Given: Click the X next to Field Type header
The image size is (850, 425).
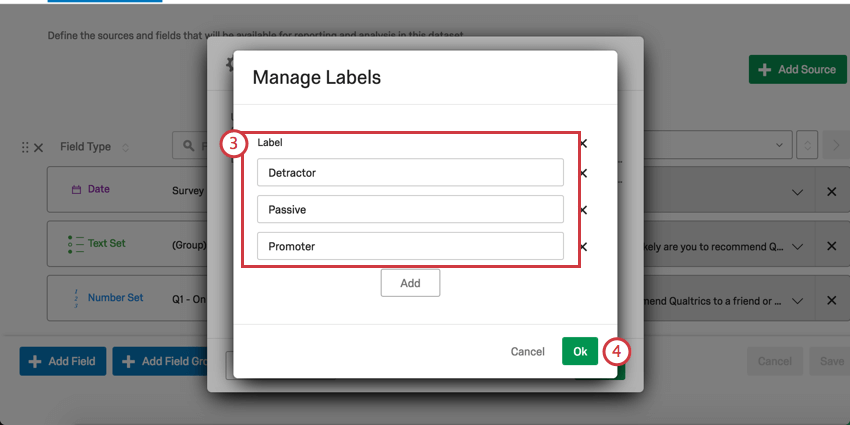Looking at the screenshot, I should coord(38,147).
